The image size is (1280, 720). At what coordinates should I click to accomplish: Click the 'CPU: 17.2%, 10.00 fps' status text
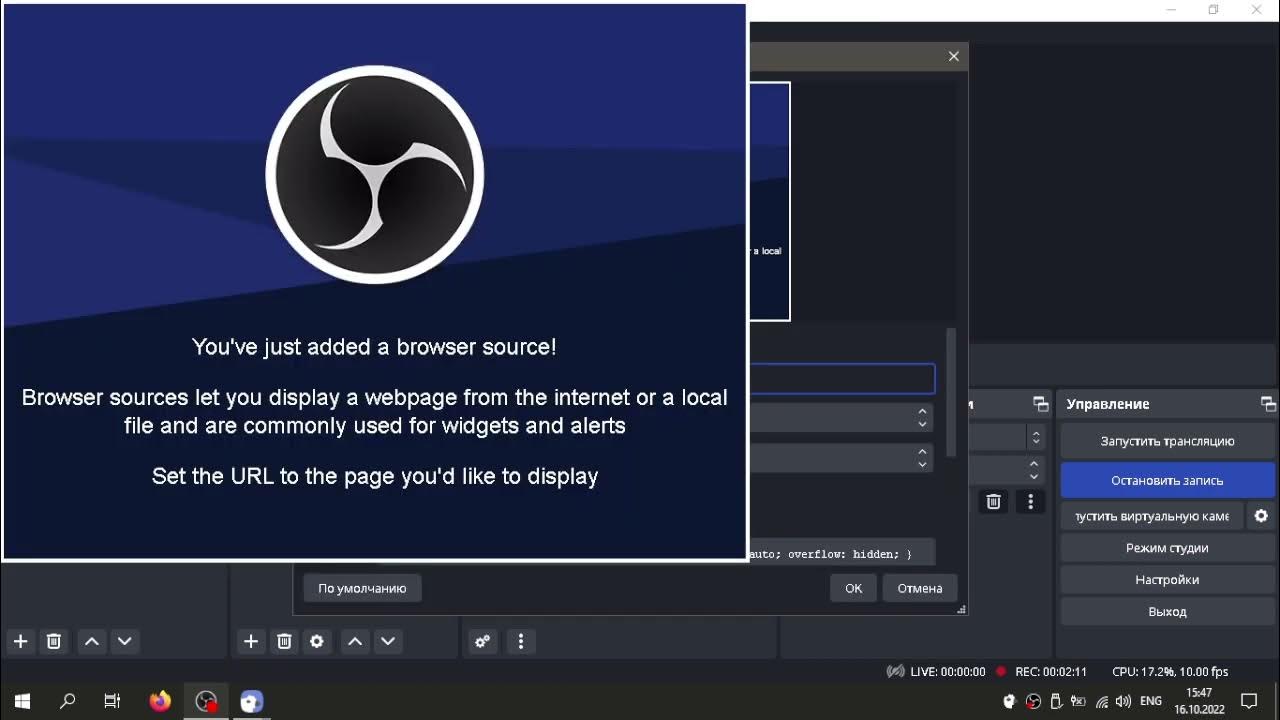pos(1170,672)
